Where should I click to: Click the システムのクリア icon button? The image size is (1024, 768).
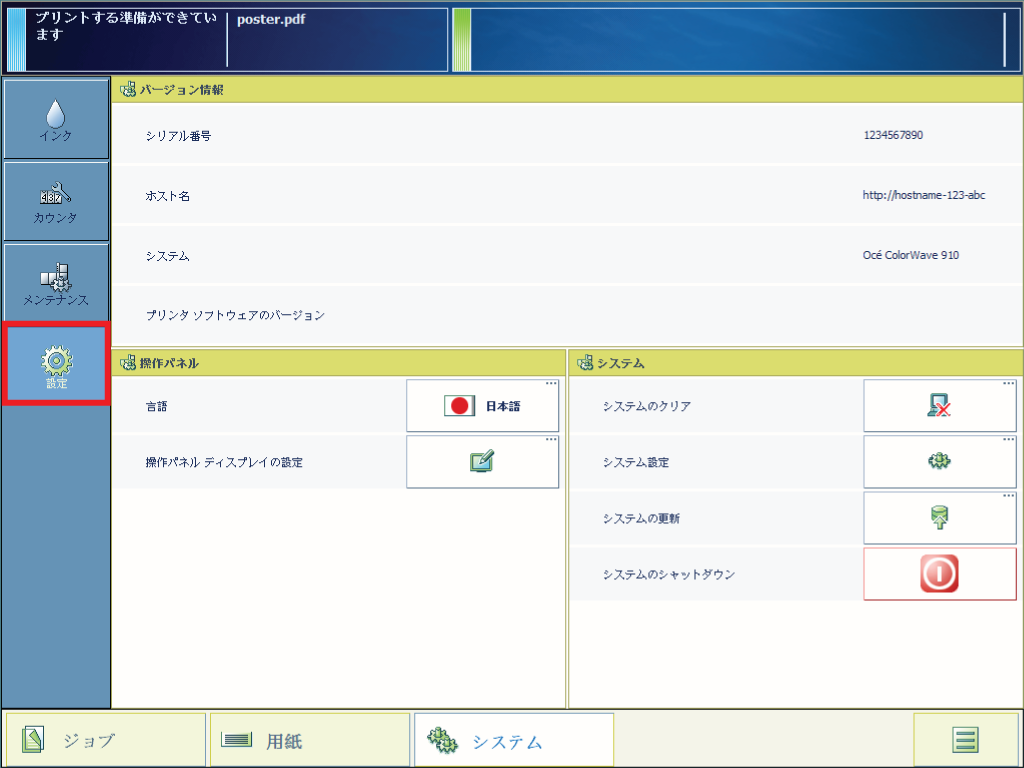pyautogui.click(x=940, y=406)
